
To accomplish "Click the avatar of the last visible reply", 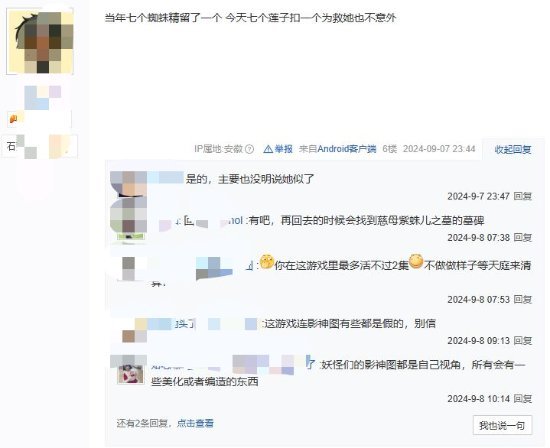I will (130, 374).
